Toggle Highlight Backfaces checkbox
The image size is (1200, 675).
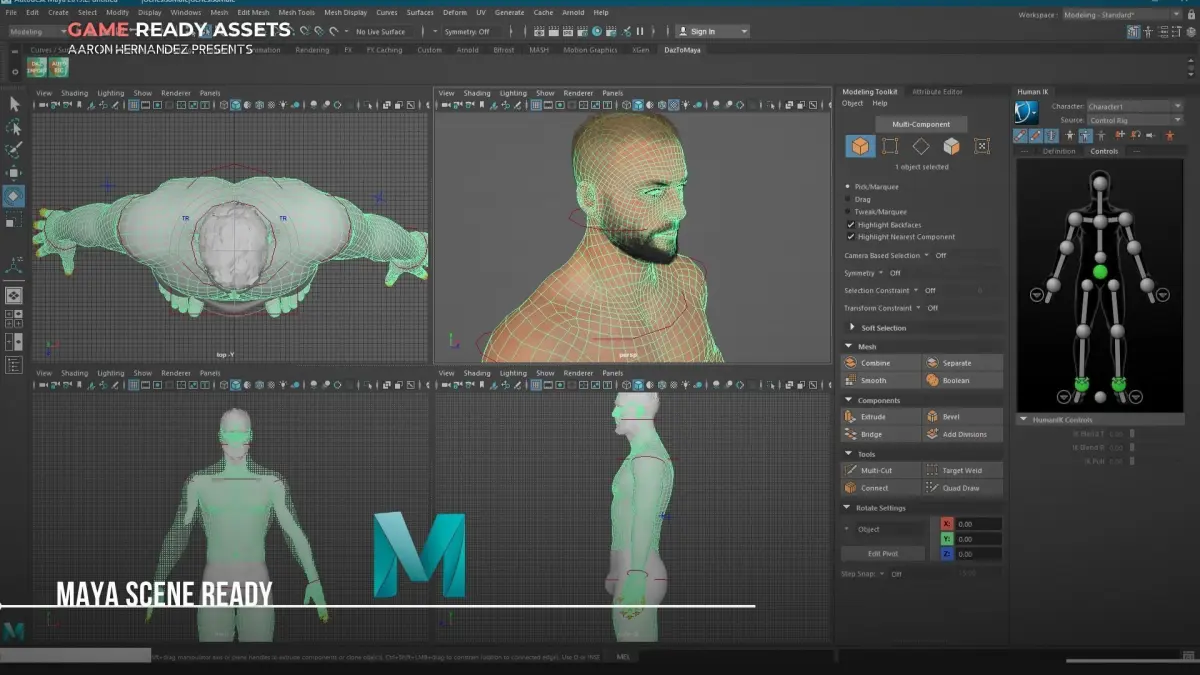(851, 225)
